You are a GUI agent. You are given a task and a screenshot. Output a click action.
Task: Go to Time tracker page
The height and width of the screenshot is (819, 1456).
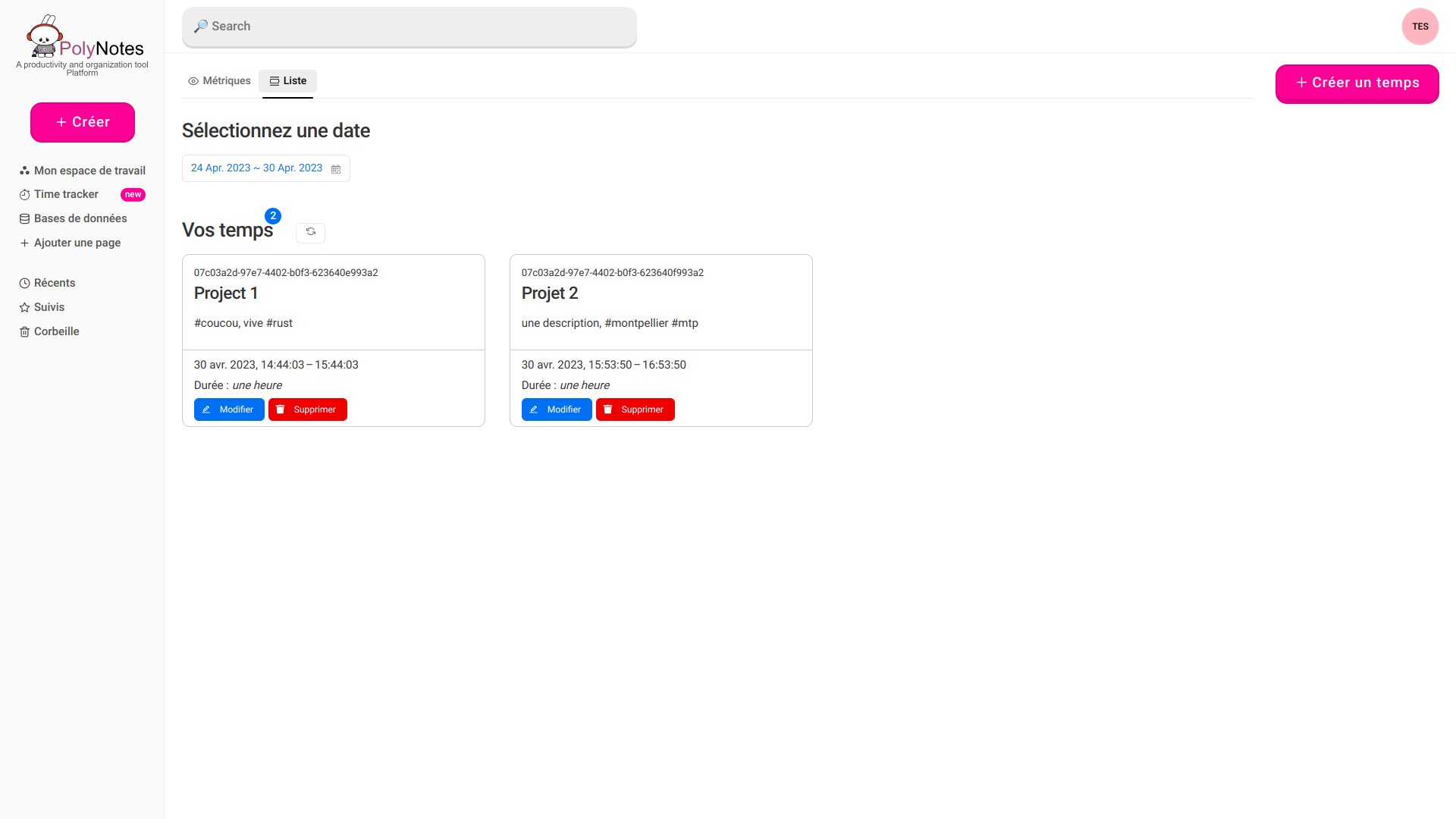(x=66, y=194)
